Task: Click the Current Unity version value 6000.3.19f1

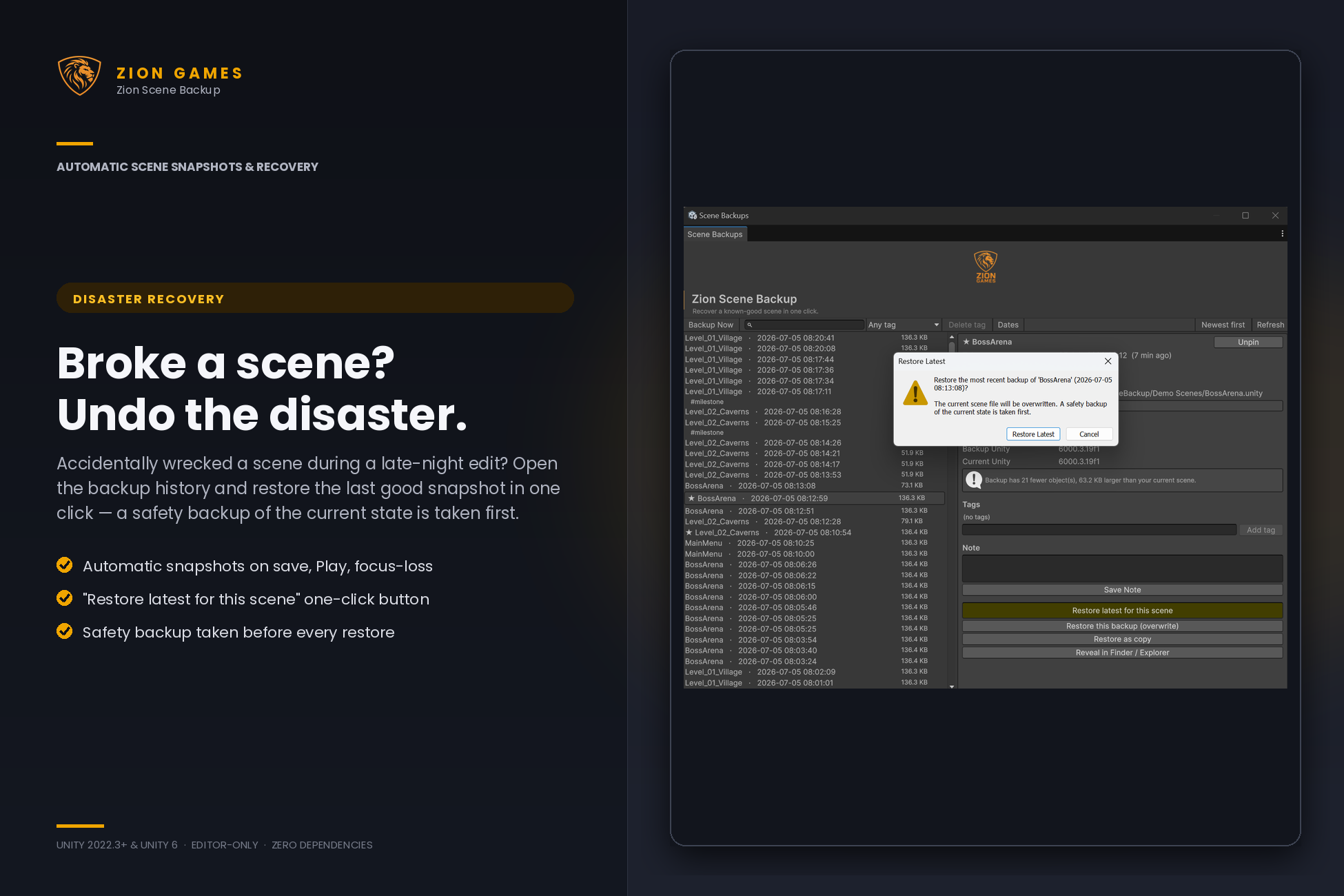Action: point(1079,462)
